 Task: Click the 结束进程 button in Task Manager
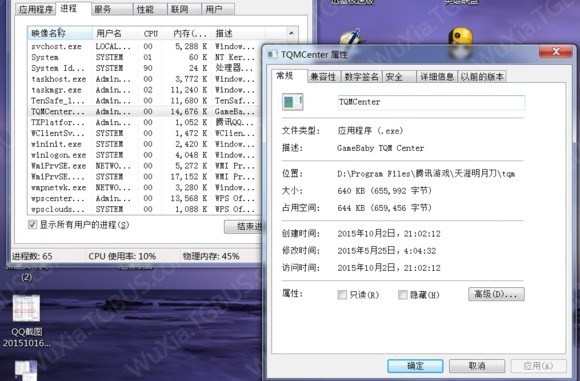(x=243, y=226)
